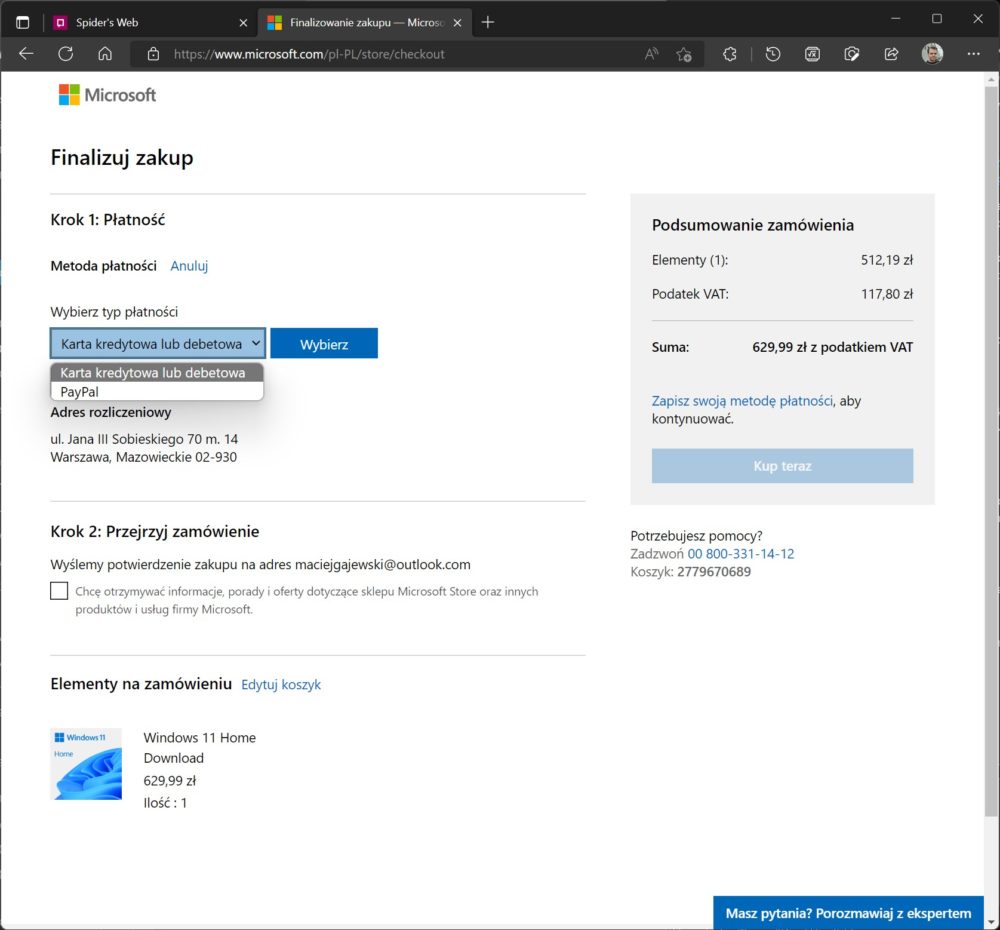Click the total 629,99 zł z podatkiem VAT
This screenshot has height=930, width=1000.
point(833,347)
